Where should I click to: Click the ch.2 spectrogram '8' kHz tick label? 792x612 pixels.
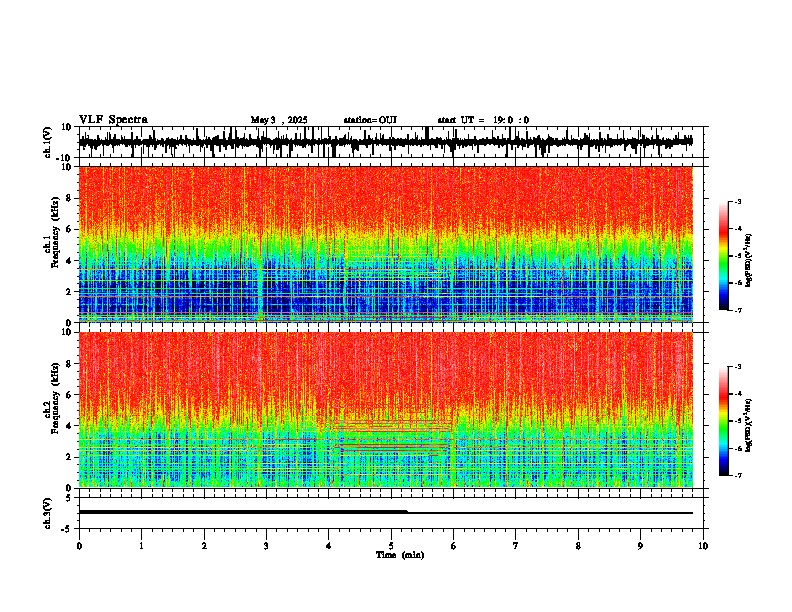[x=70, y=364]
